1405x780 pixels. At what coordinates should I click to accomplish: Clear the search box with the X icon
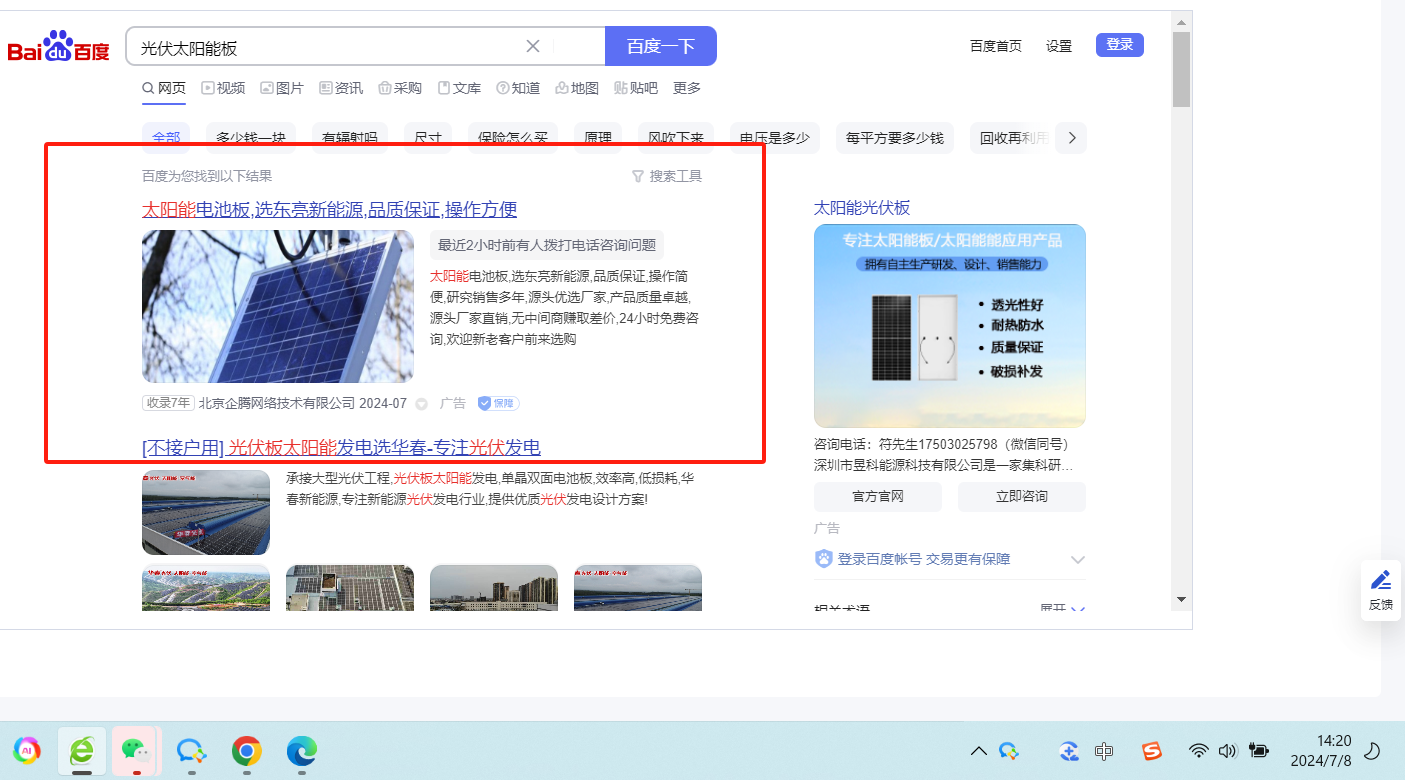tap(533, 46)
